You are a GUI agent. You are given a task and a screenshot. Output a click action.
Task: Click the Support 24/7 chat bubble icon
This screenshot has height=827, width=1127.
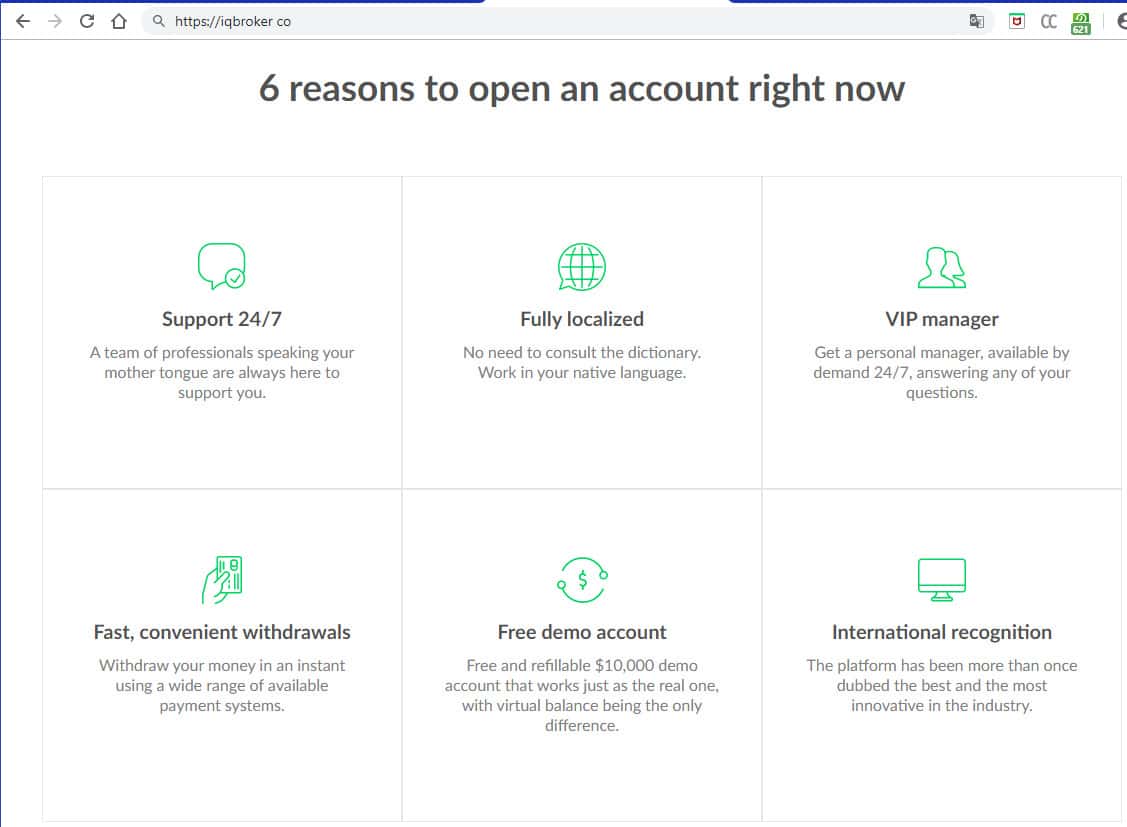click(221, 266)
